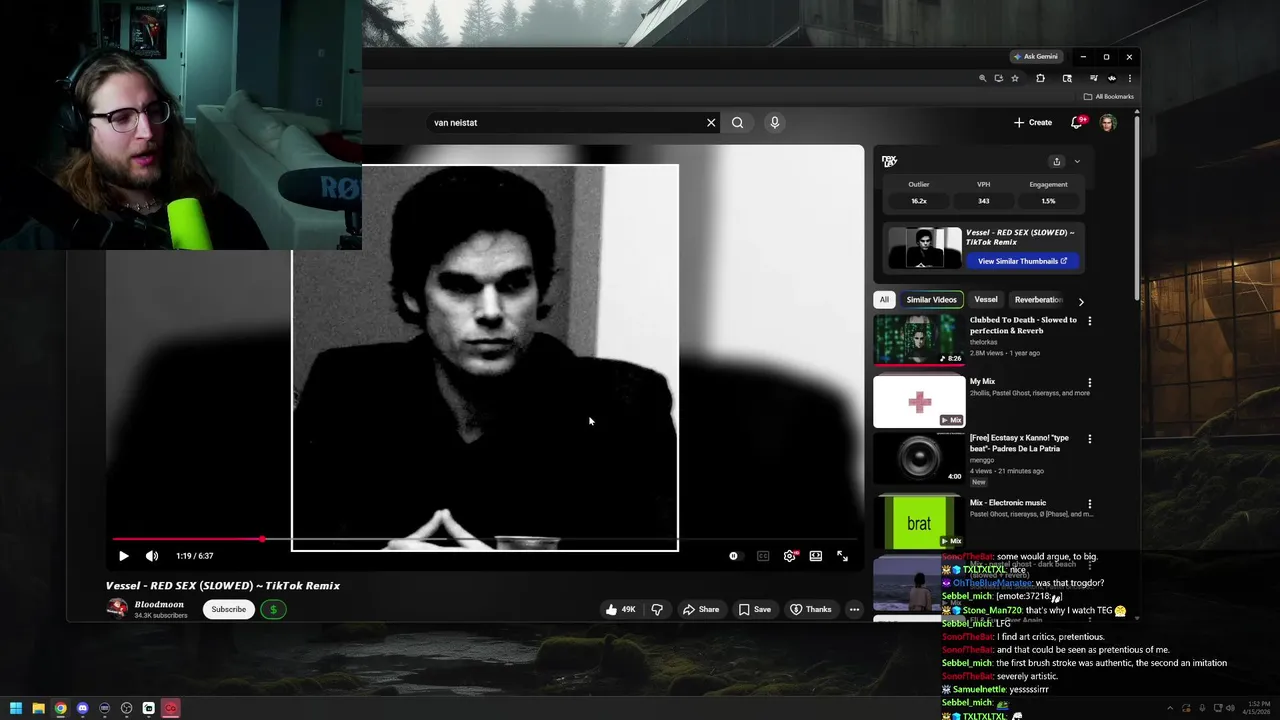Open the Bloodmoon channel name link
The height and width of the screenshot is (720, 1280).
[159, 604]
